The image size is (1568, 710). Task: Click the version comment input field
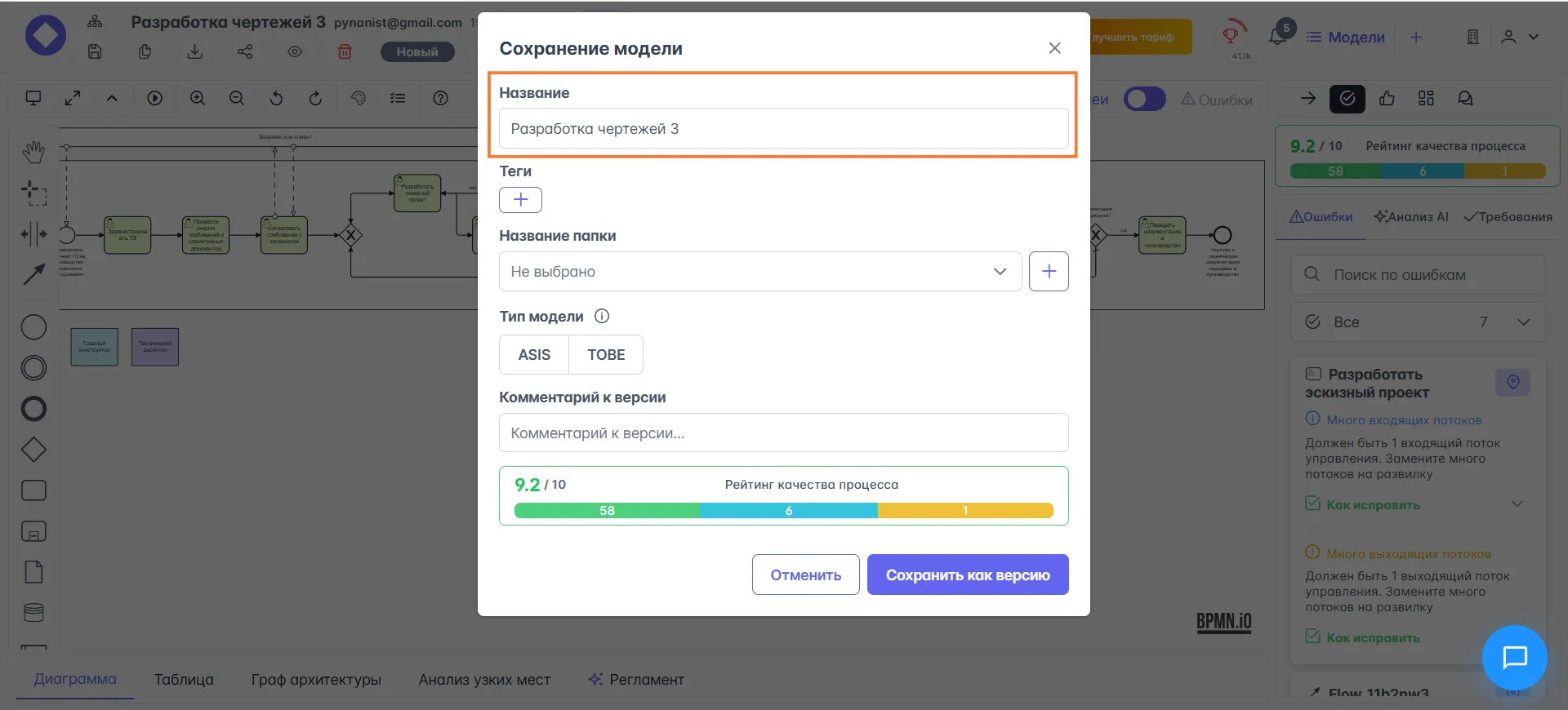click(x=783, y=433)
